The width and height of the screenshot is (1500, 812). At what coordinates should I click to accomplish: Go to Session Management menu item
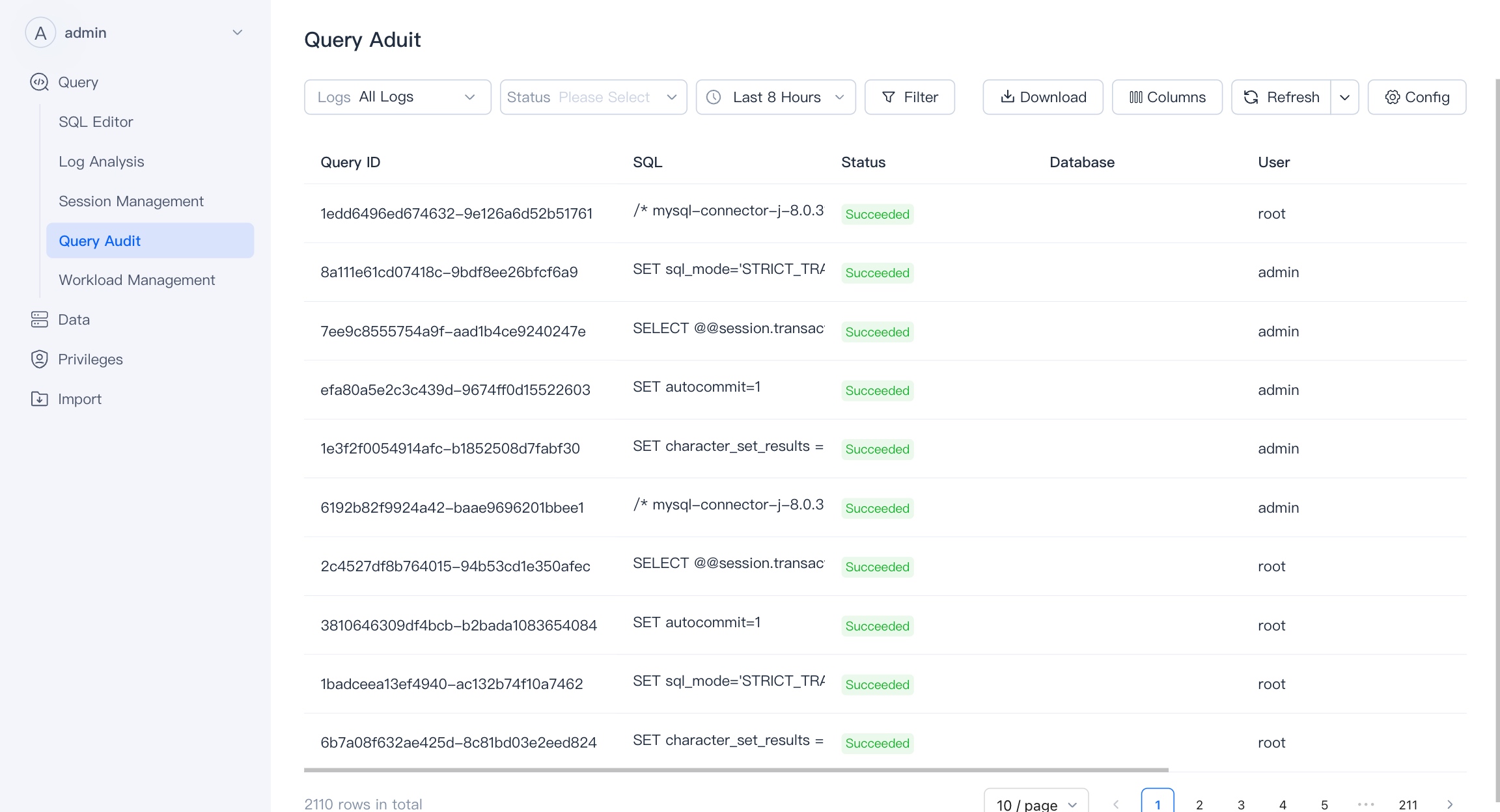point(131,201)
